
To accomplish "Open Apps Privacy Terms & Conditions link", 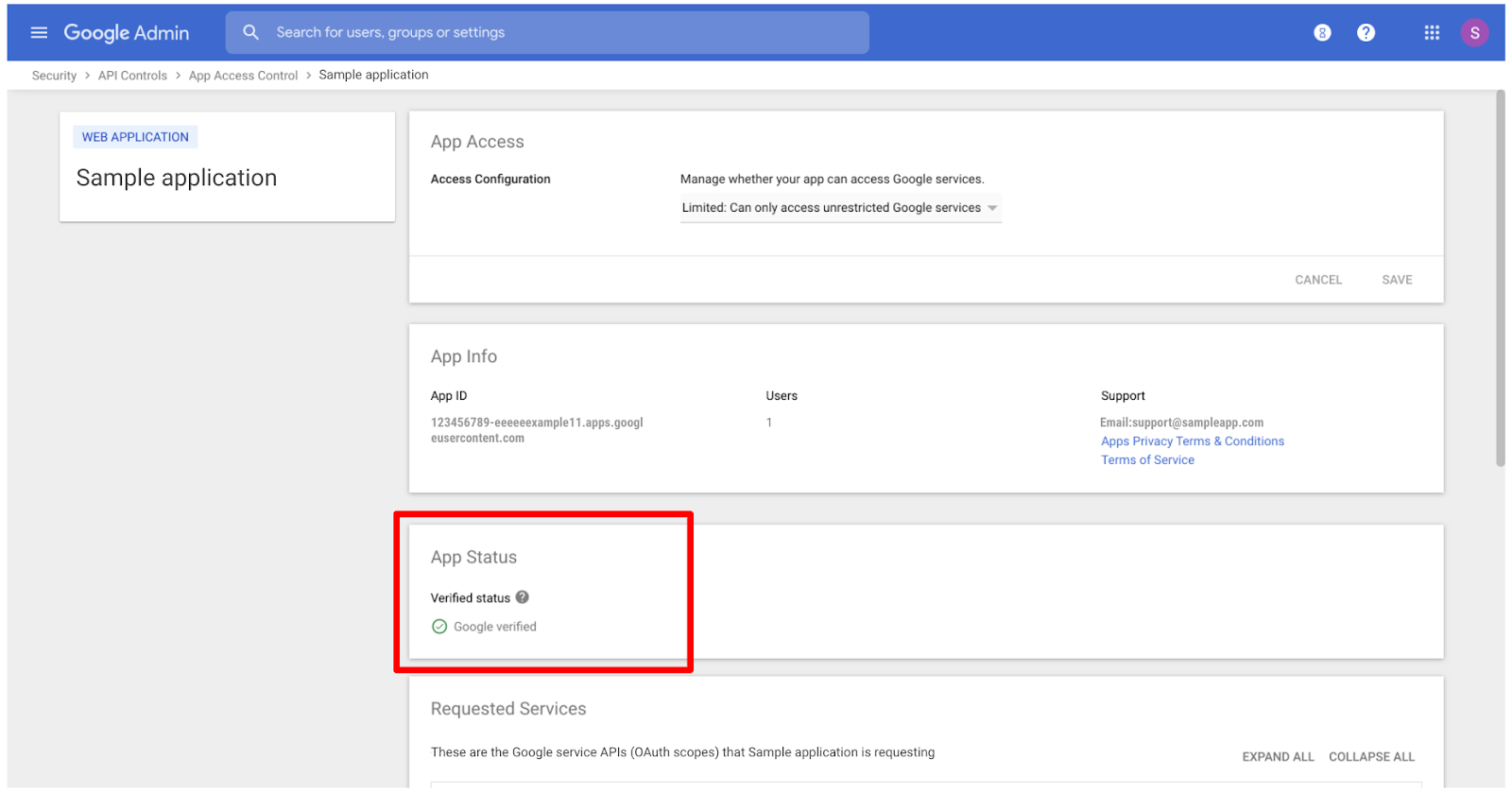I will (x=1193, y=441).
